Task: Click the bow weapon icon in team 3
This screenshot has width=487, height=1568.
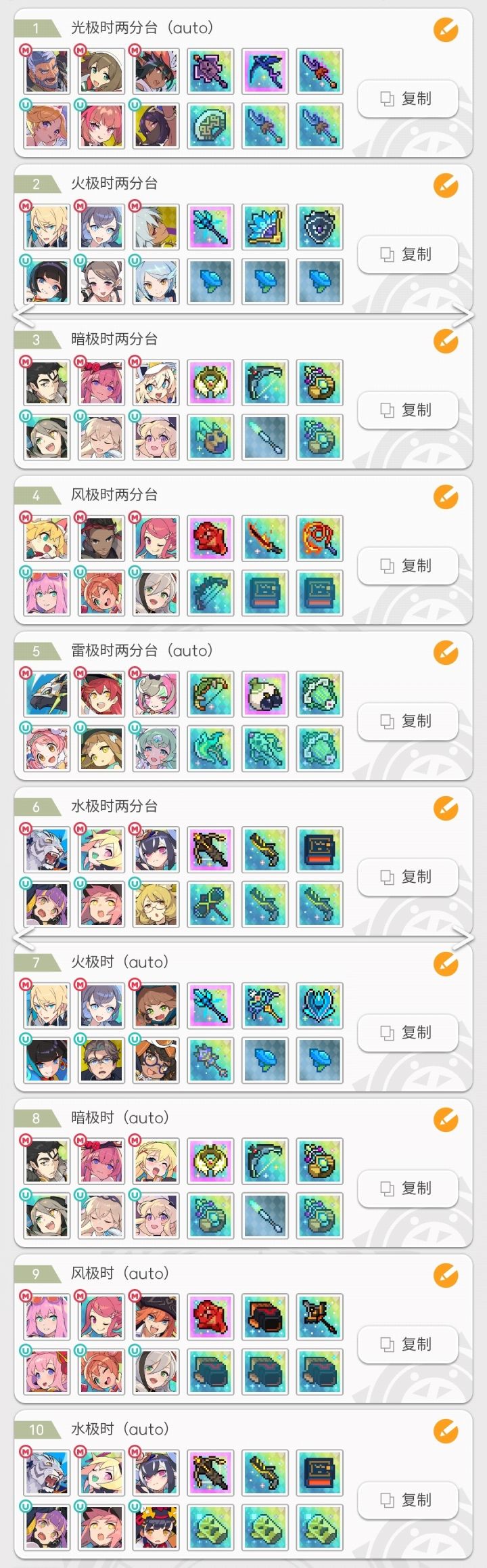Action: [264, 383]
